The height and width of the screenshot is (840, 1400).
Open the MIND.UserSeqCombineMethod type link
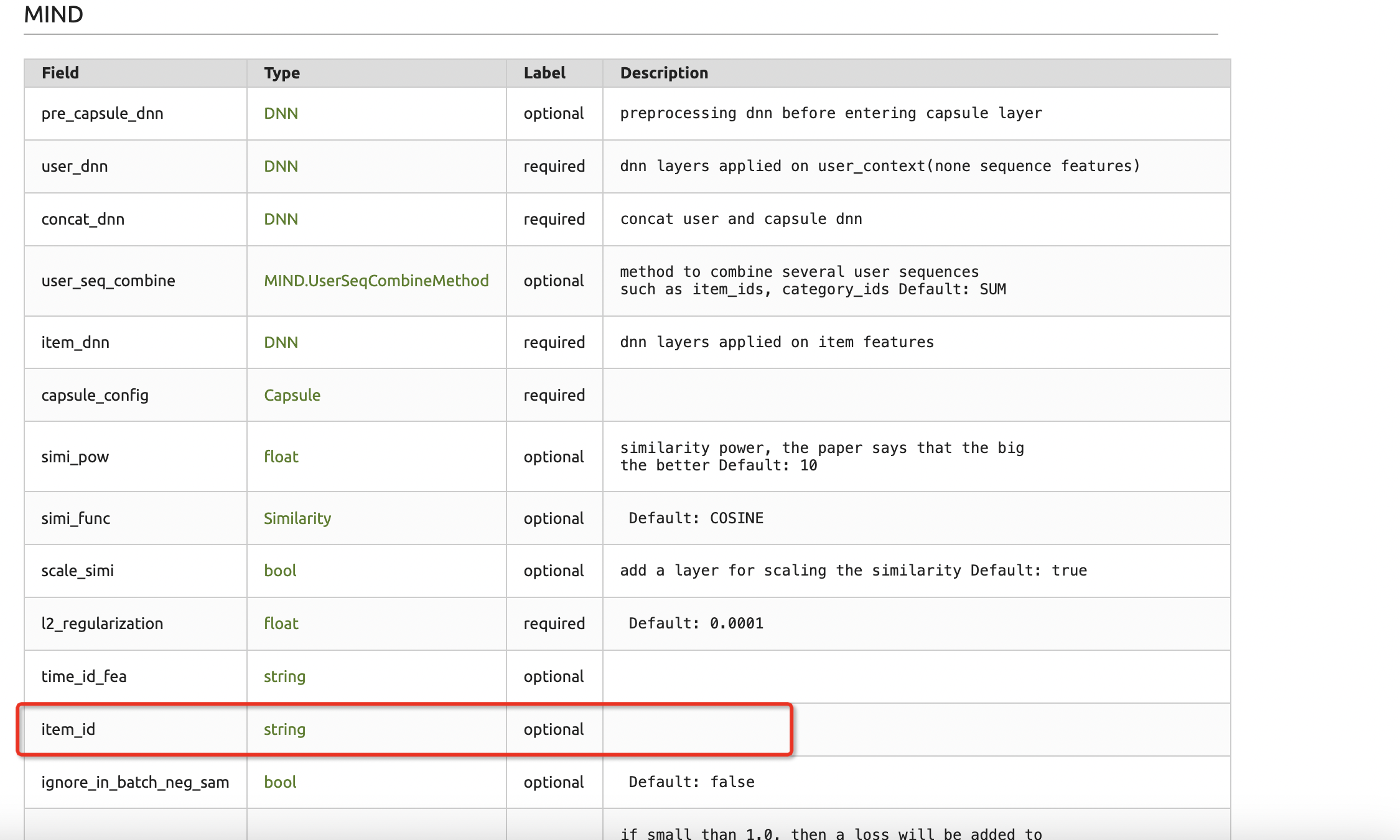[x=376, y=281]
